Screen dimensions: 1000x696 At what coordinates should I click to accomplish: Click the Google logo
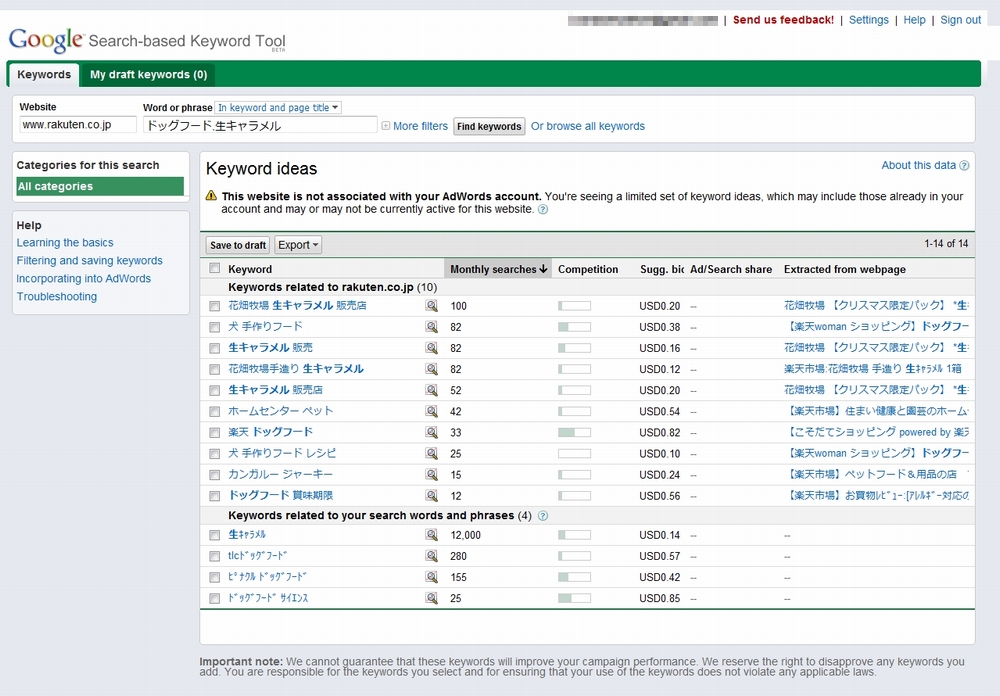point(46,40)
